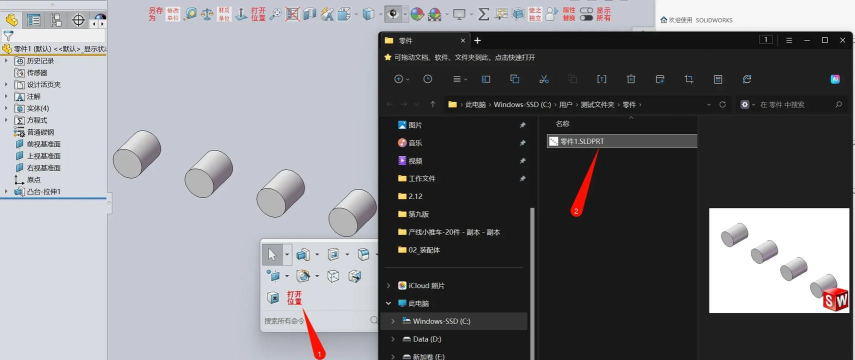Switch to the FeatureManager design tree tab

[x=11, y=21]
